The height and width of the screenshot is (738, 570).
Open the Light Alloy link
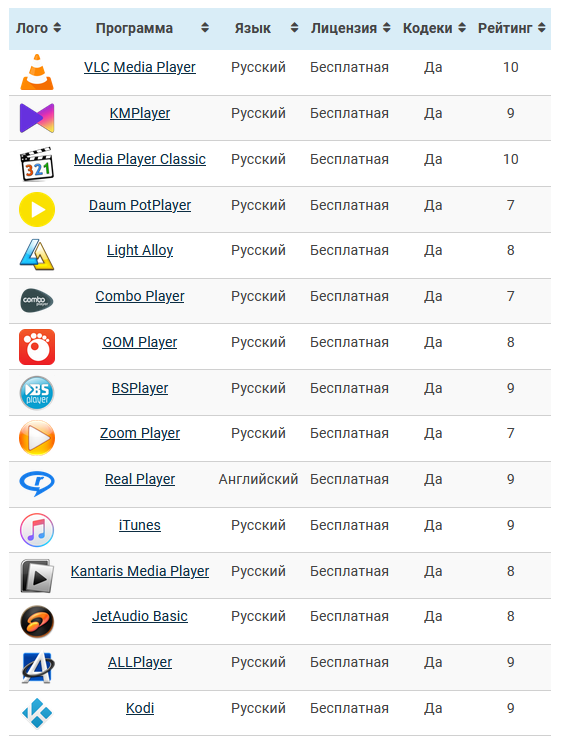coord(140,250)
